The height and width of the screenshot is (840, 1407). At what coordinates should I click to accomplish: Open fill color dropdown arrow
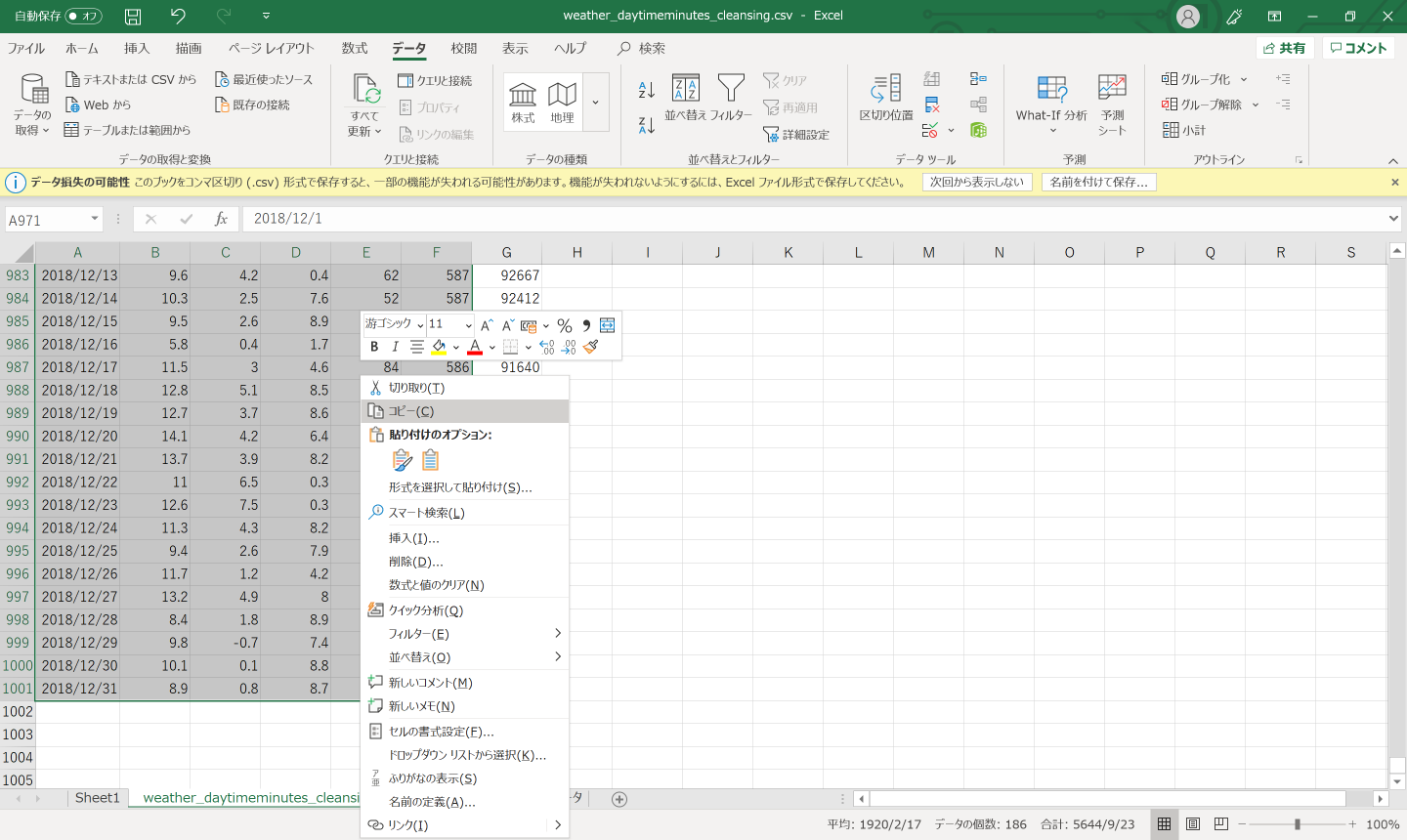click(x=455, y=347)
